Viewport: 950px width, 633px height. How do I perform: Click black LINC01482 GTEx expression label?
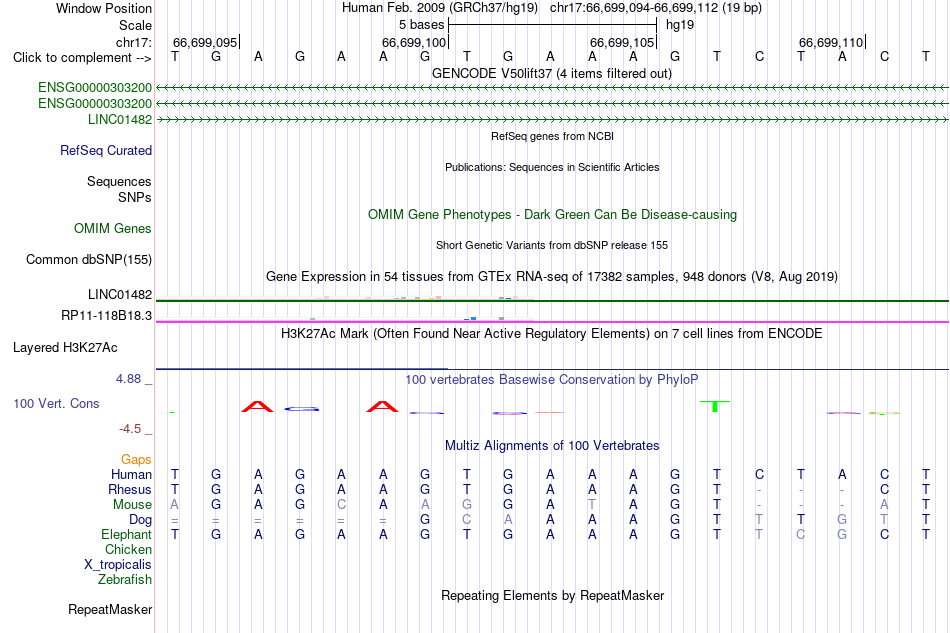[x=120, y=294]
